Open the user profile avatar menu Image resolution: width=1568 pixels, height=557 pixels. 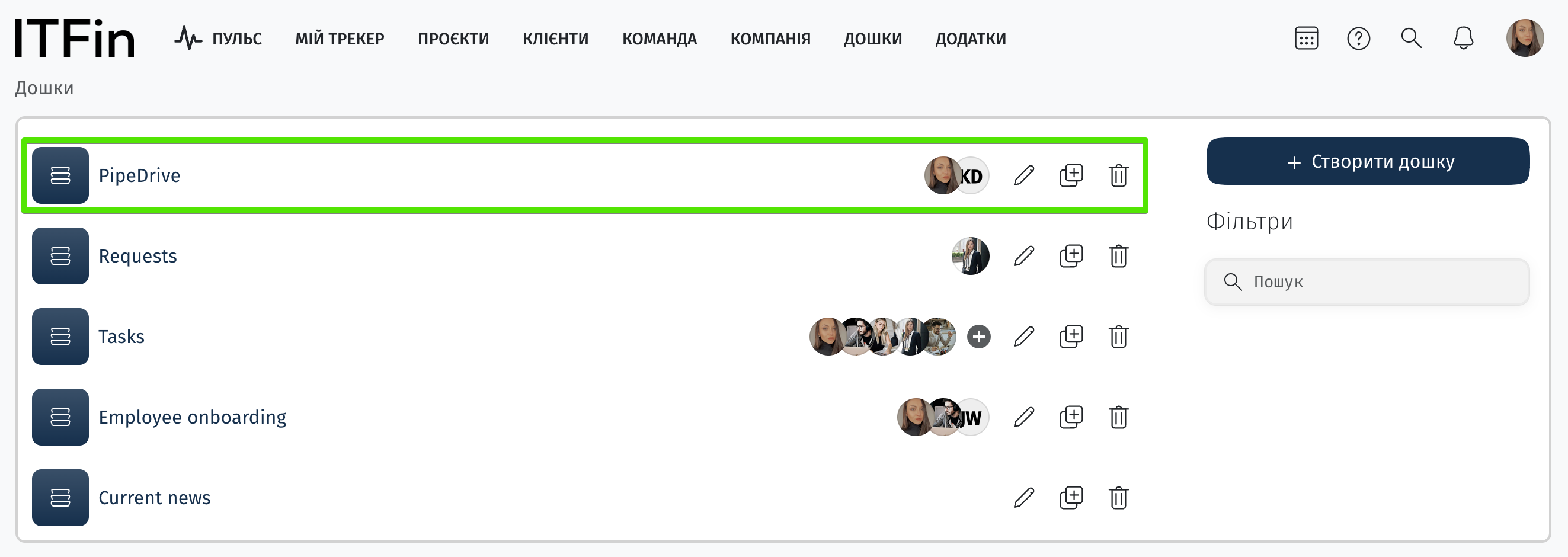click(1525, 39)
